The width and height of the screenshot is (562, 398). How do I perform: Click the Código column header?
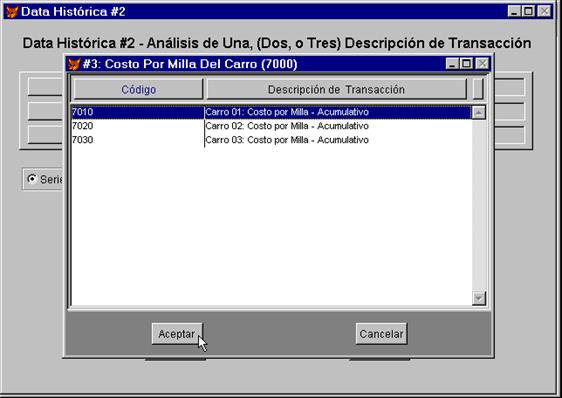(138, 89)
